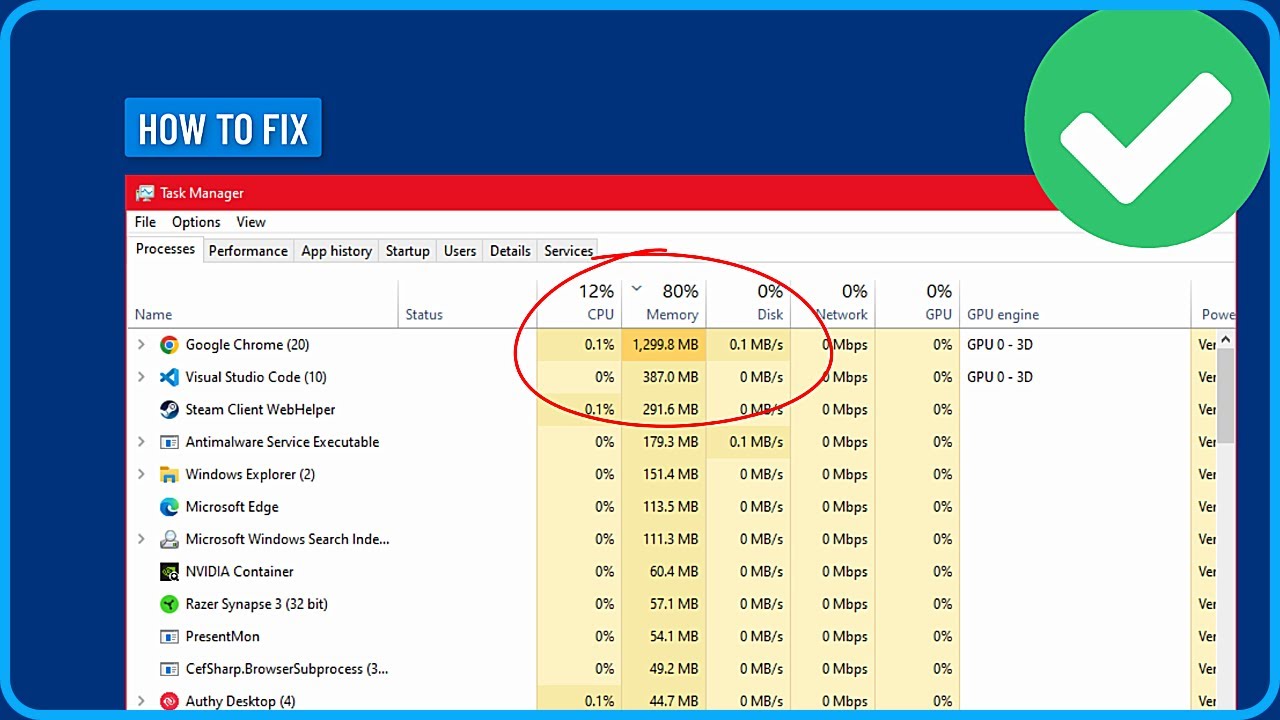1280x720 pixels.
Task: Sort by the Network column header
Action: (x=833, y=303)
